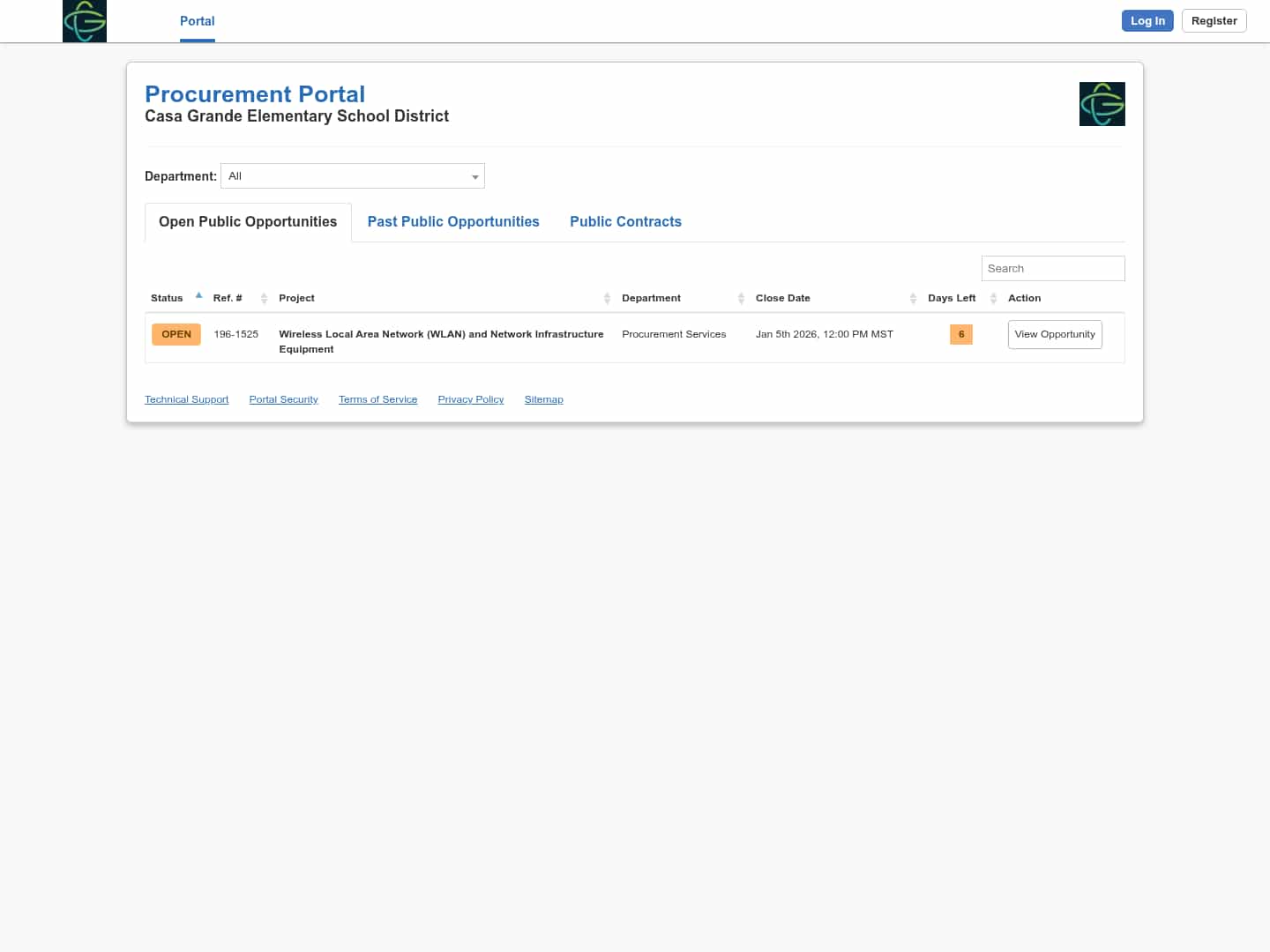Sort by Department using its sort icon

click(741, 298)
